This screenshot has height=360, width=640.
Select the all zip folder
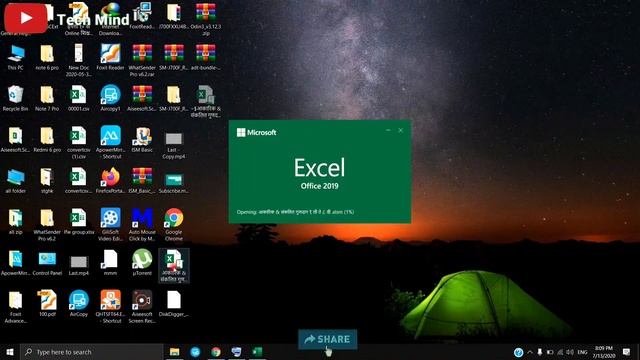[x=16, y=222]
